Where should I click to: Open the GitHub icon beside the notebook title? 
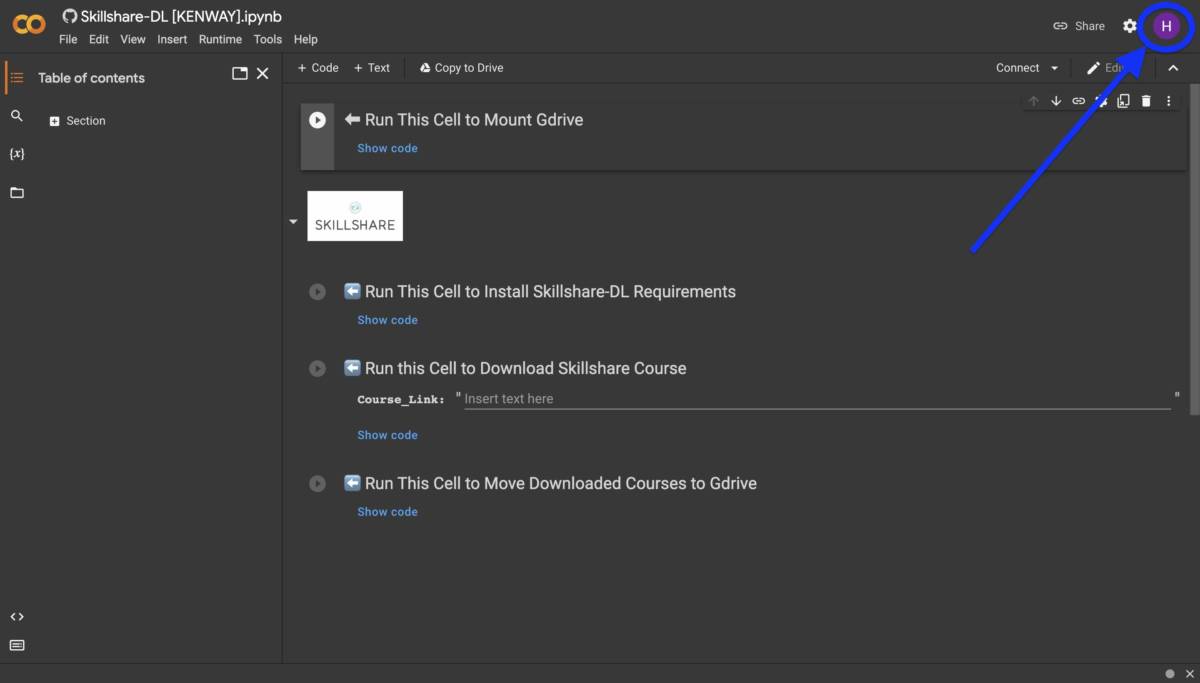[70, 16]
